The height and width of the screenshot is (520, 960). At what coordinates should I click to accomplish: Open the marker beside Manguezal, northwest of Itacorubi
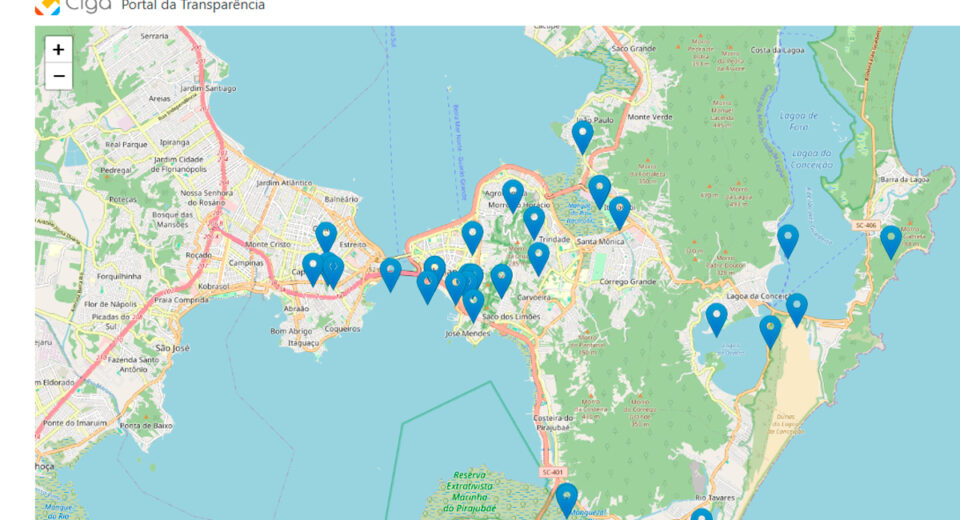(x=599, y=192)
